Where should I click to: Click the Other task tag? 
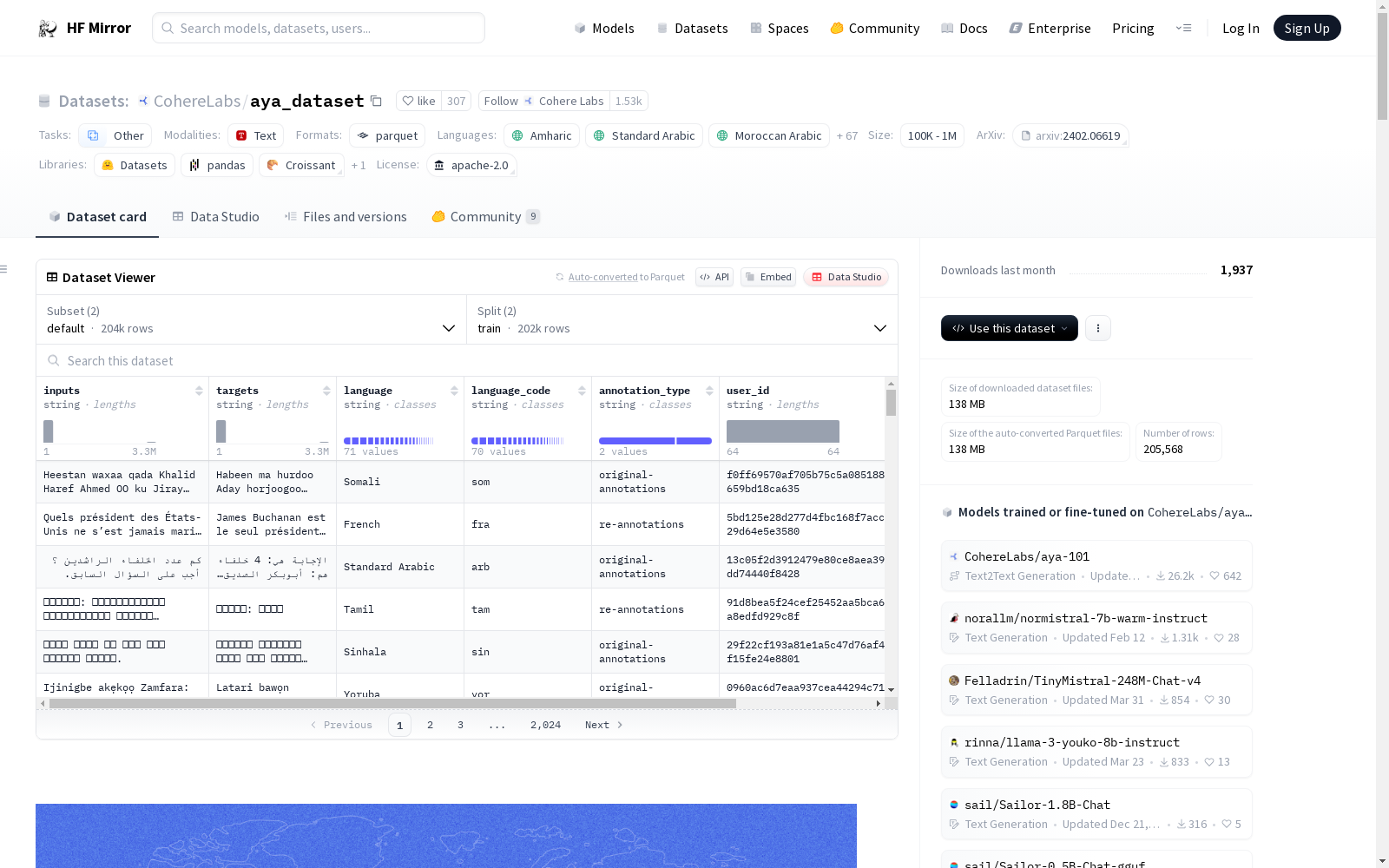coord(115,135)
